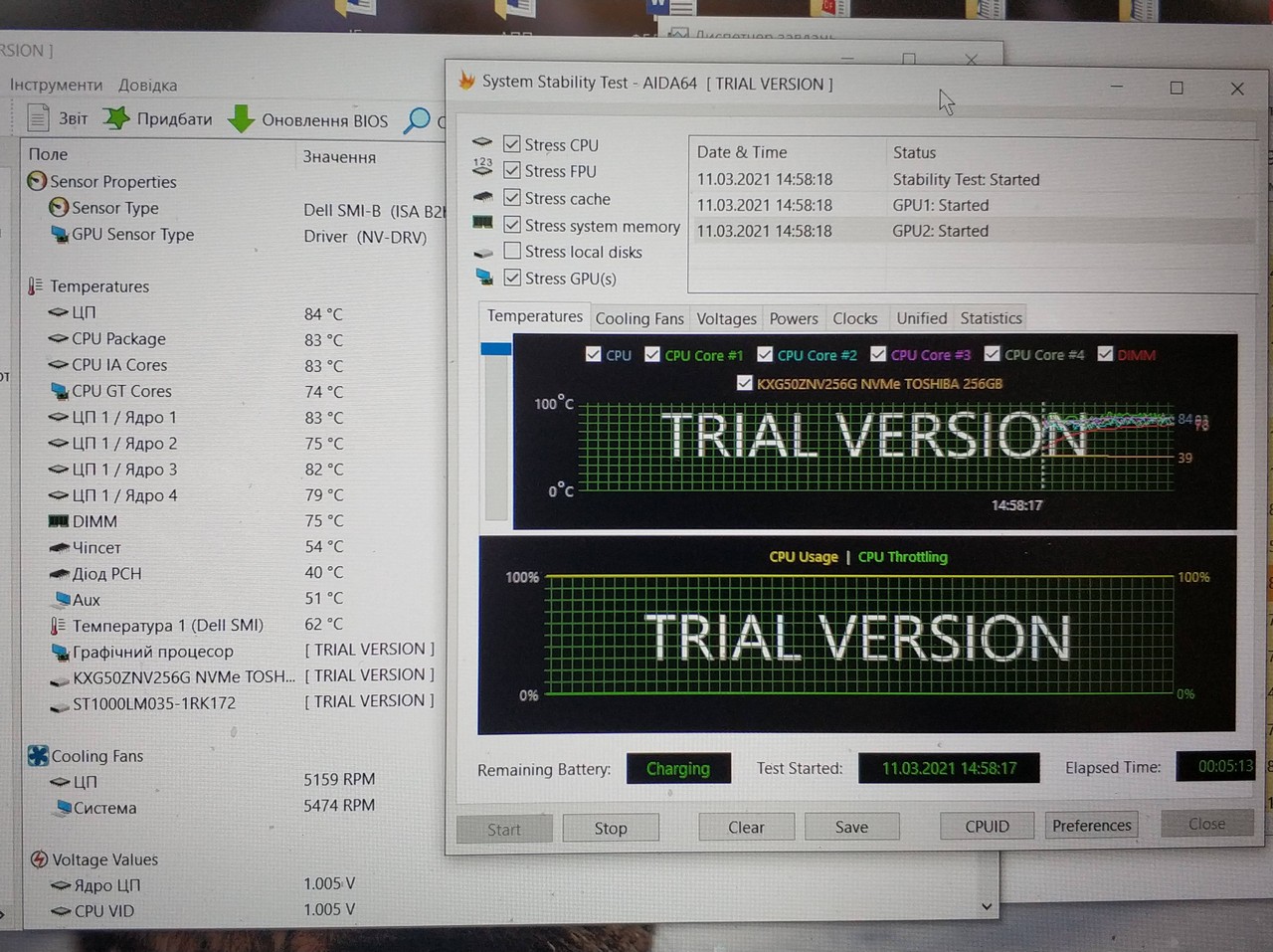
Task: Open the Довідка menu
Action: pyautogui.click(x=147, y=86)
